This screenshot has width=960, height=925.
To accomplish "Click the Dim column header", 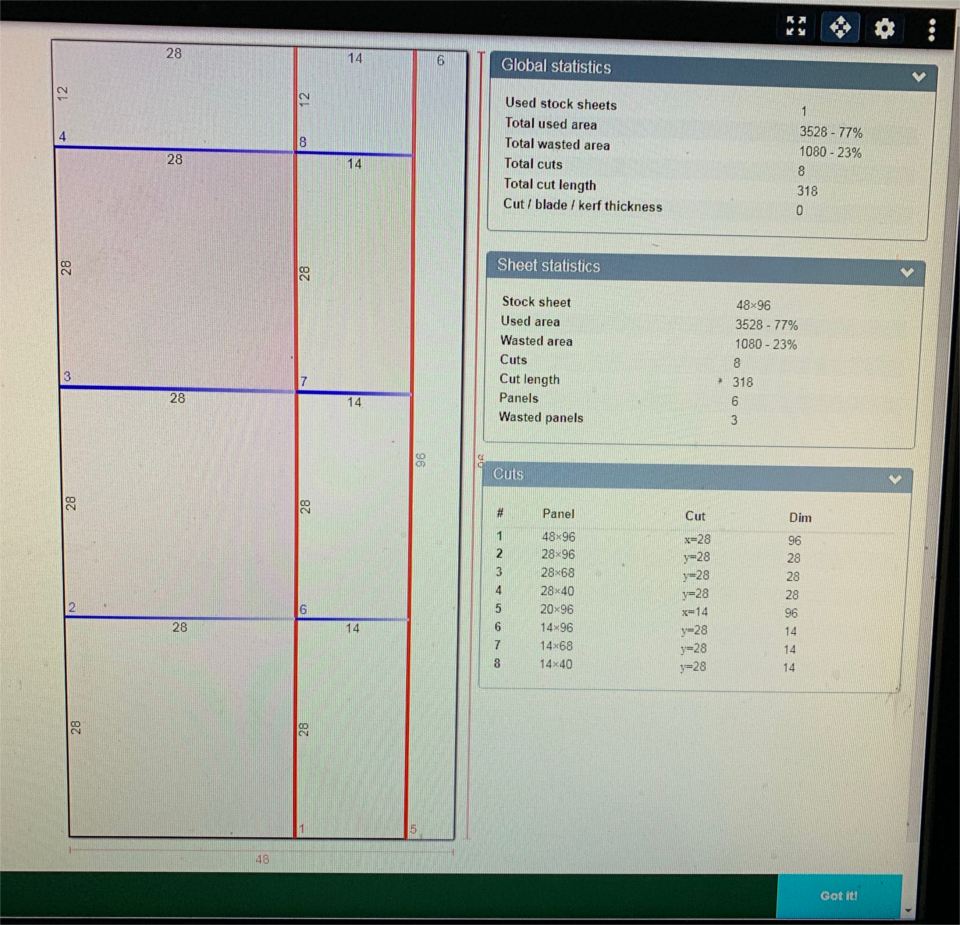I will [x=800, y=518].
